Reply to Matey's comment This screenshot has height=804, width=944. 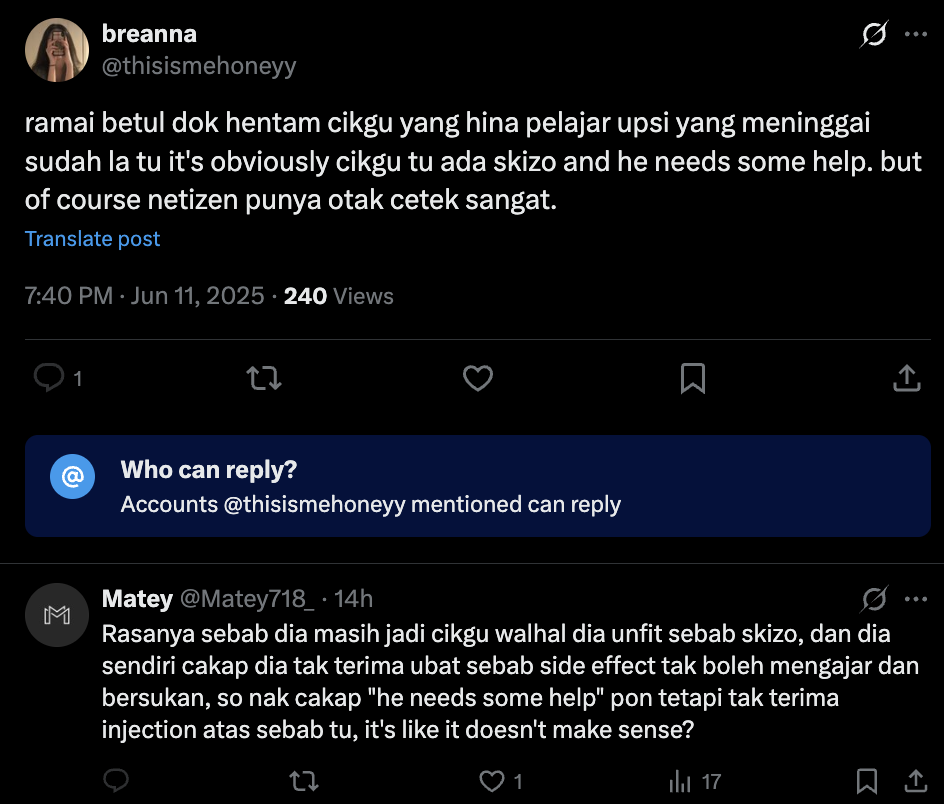point(116,780)
